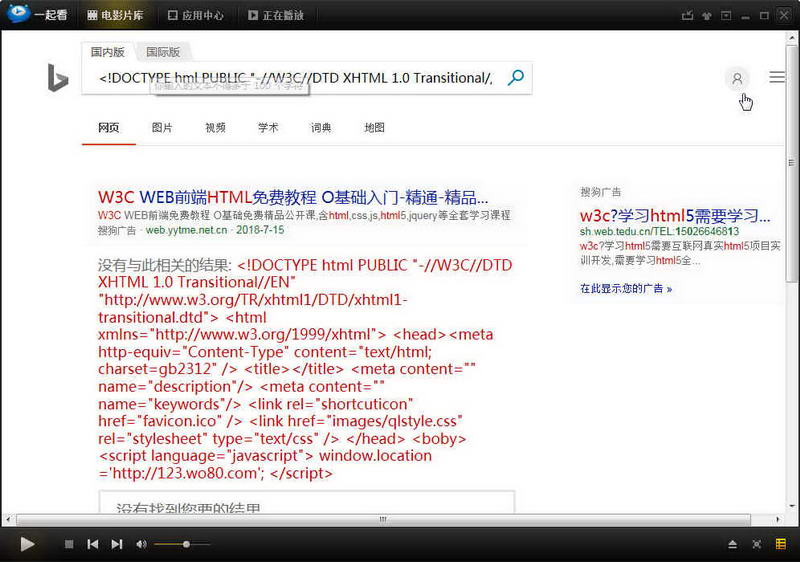The height and width of the screenshot is (562, 800).
Task: Select the 学术 results category
Action: tap(268, 127)
